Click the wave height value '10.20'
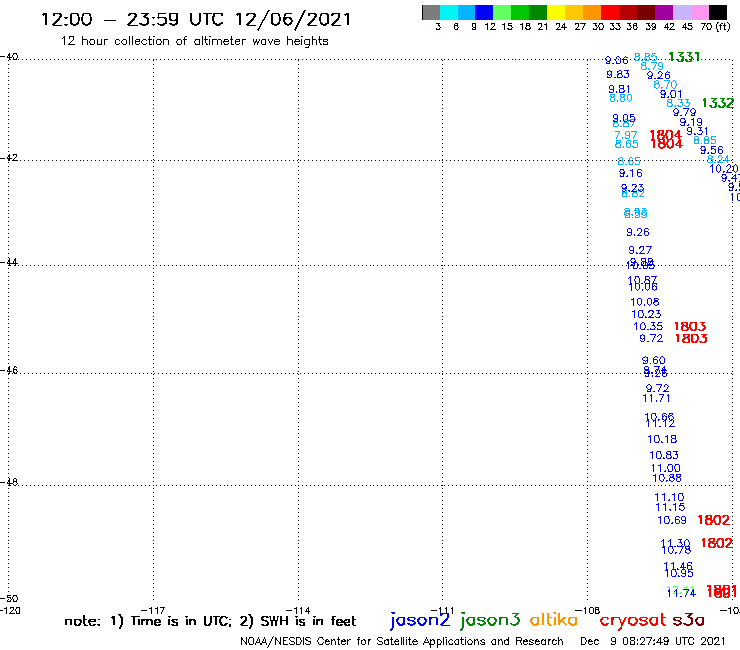Viewport: 740px width, 650px height. 724,169
